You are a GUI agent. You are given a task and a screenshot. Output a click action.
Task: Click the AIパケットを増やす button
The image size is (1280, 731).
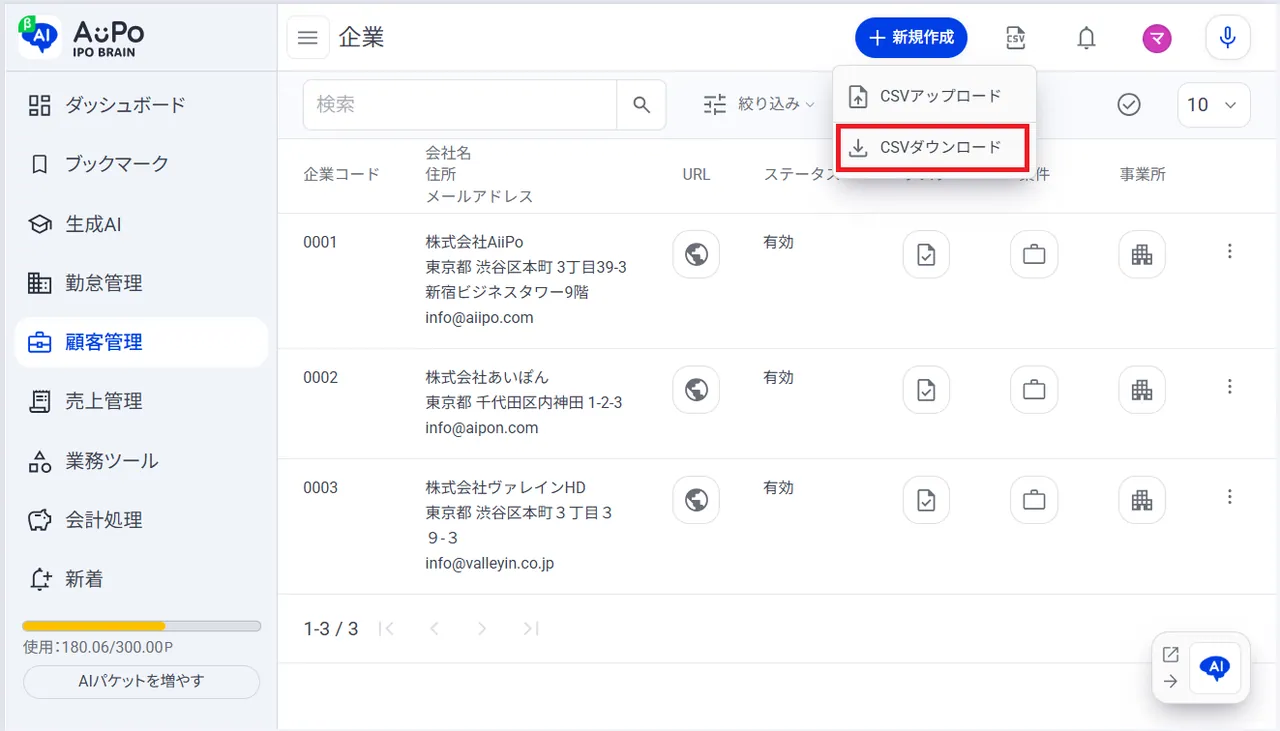pos(141,682)
